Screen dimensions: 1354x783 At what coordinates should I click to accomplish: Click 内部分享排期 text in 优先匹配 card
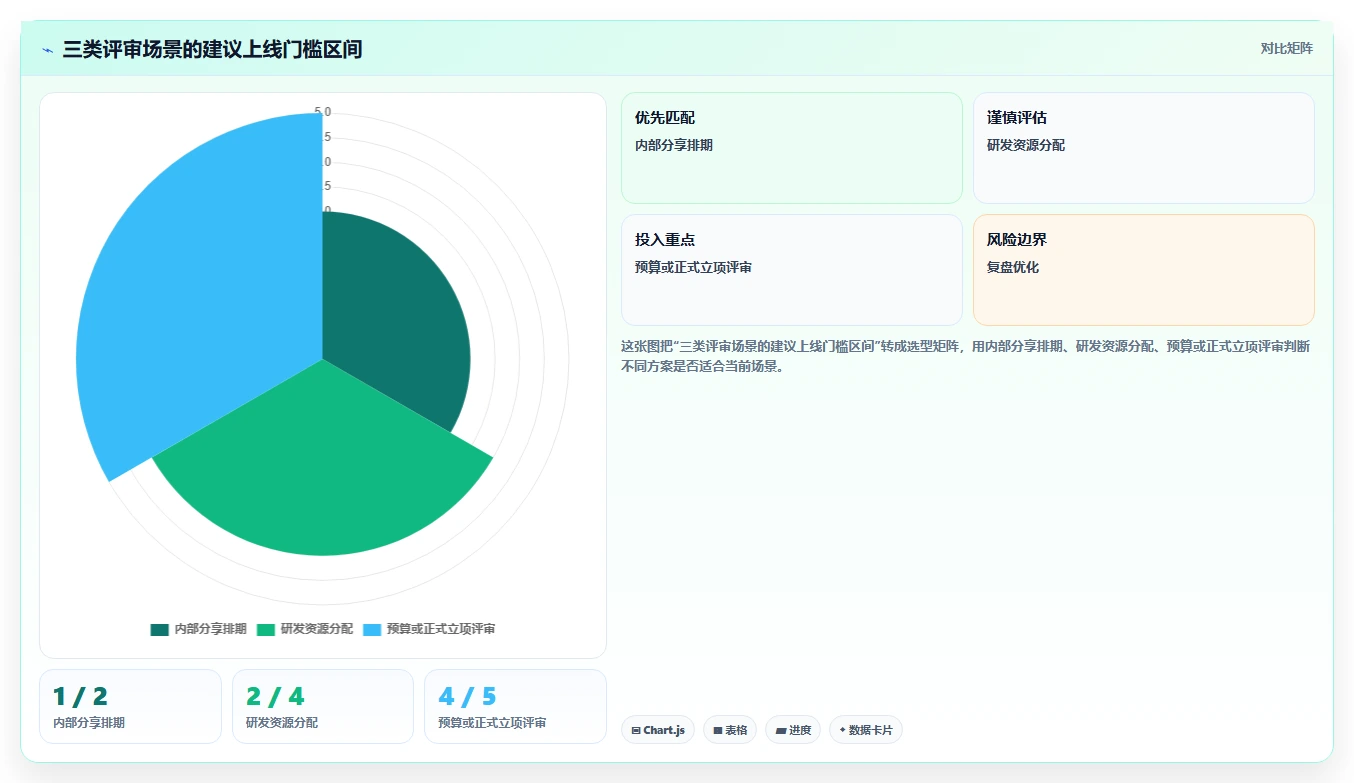(674, 146)
